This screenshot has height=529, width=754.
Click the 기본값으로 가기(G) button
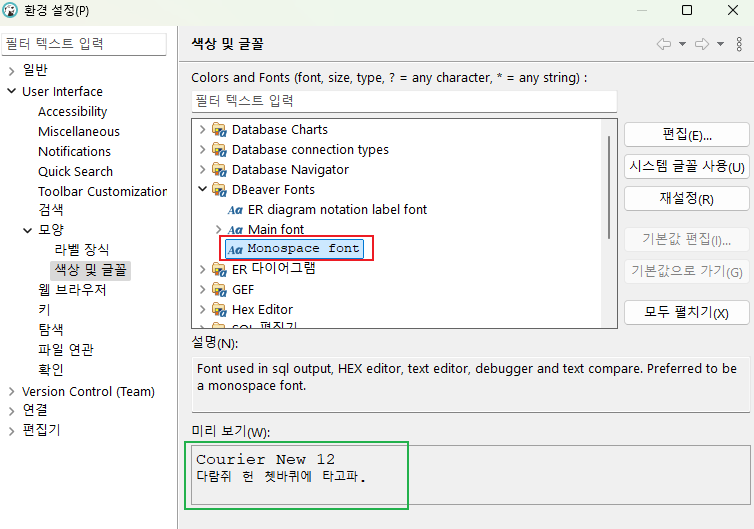687,271
